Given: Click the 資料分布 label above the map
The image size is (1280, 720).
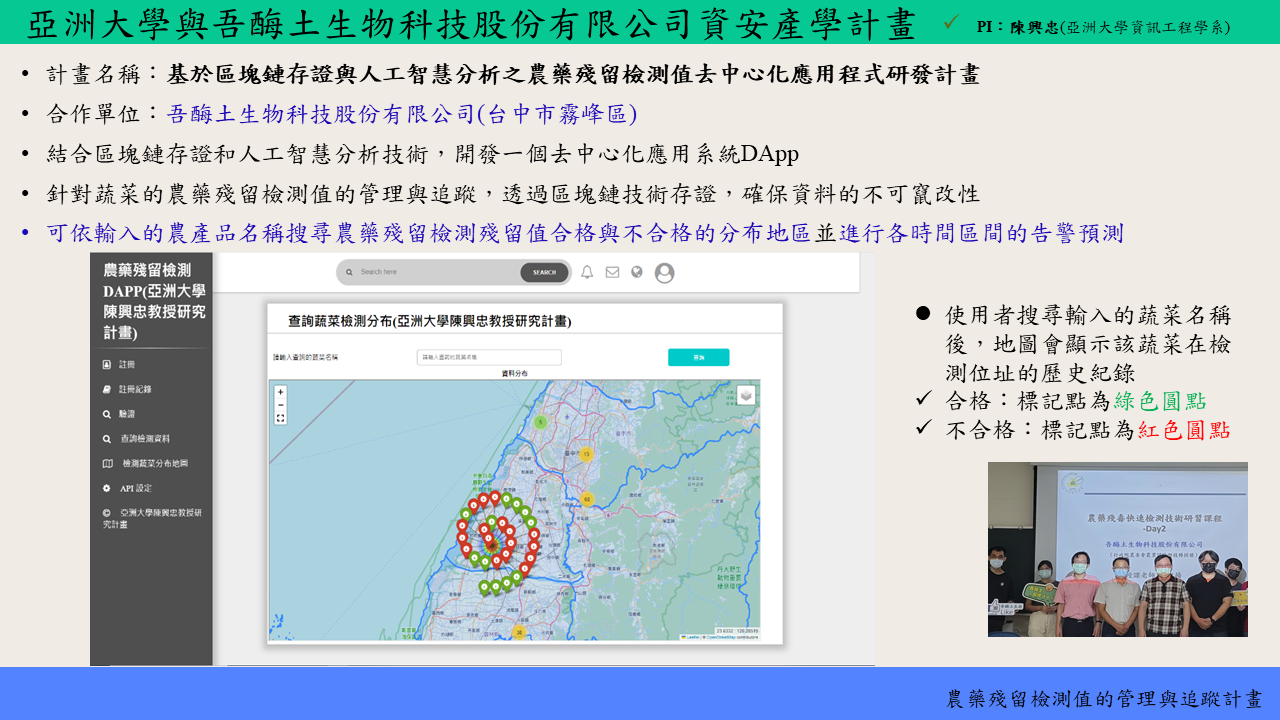Looking at the screenshot, I should point(514,373).
